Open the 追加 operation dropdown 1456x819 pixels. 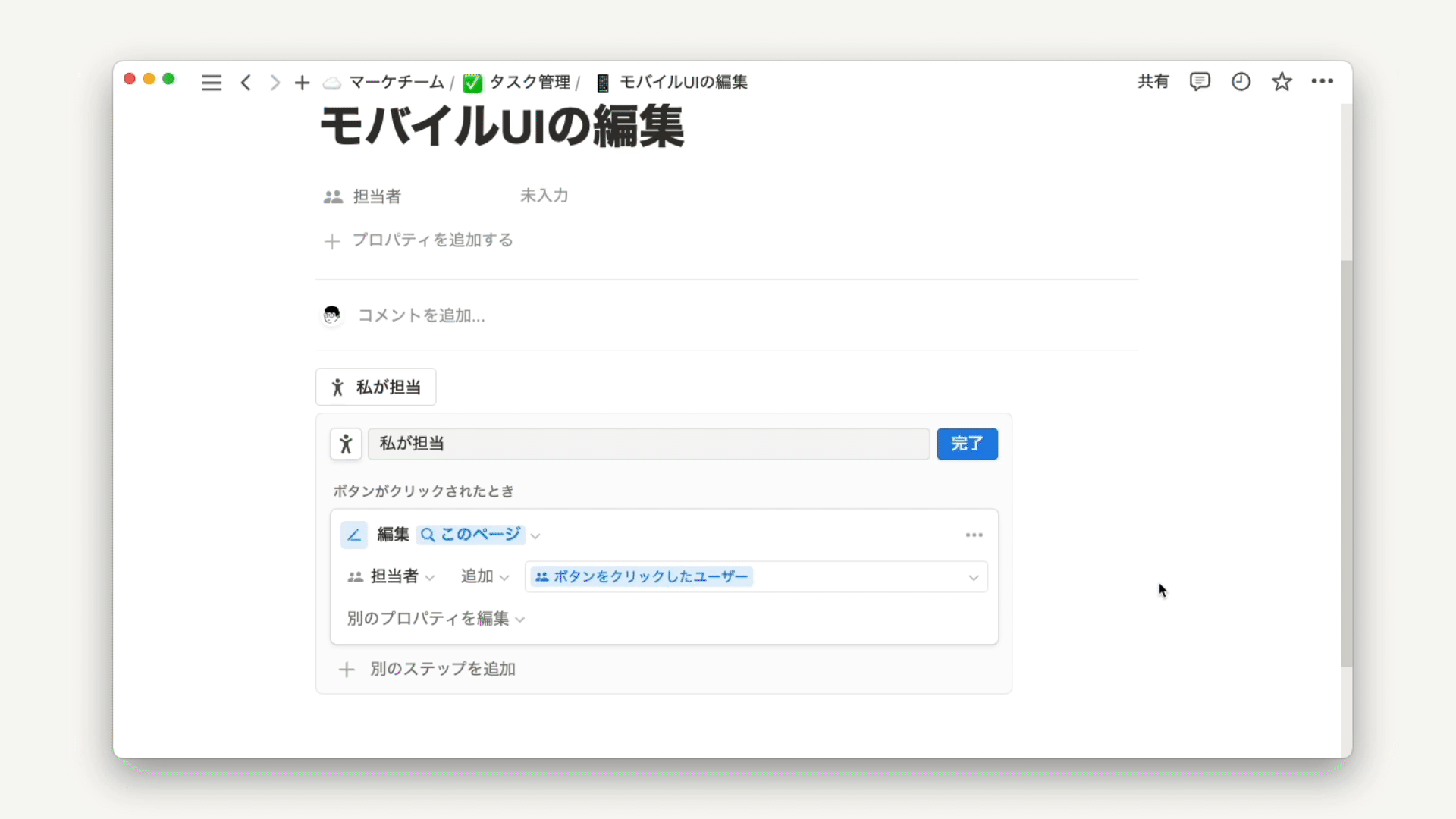click(485, 576)
